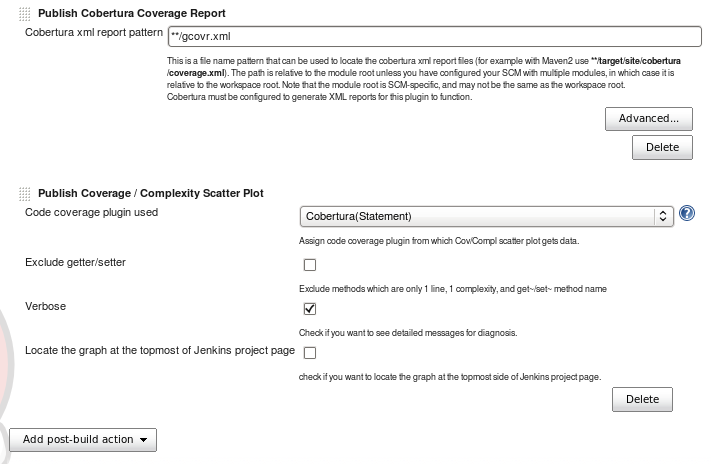This screenshot has width=711, height=464.
Task: Click the Cobertura file pattern help description text
Action: pos(420,79)
